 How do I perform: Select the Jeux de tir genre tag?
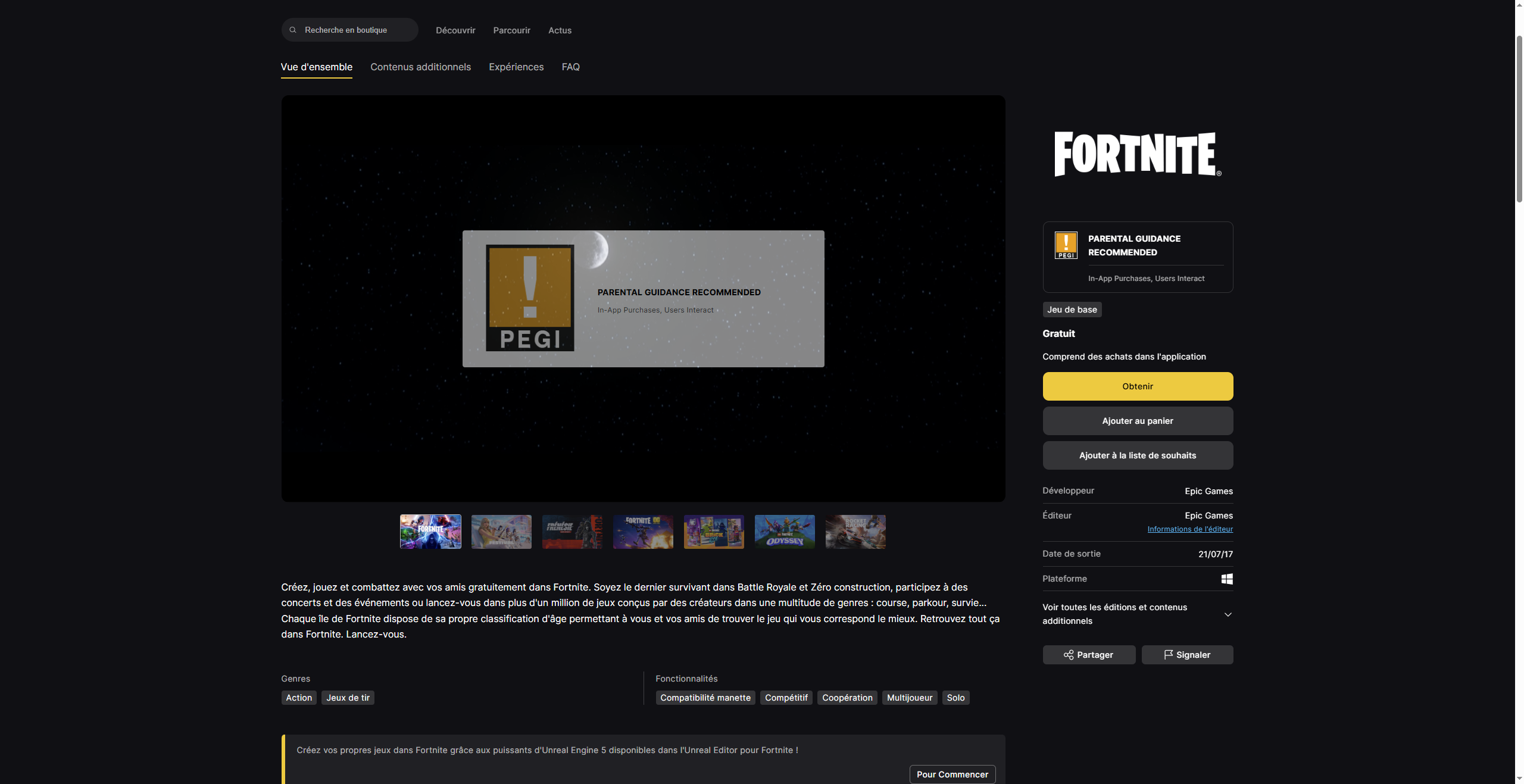[348, 698]
